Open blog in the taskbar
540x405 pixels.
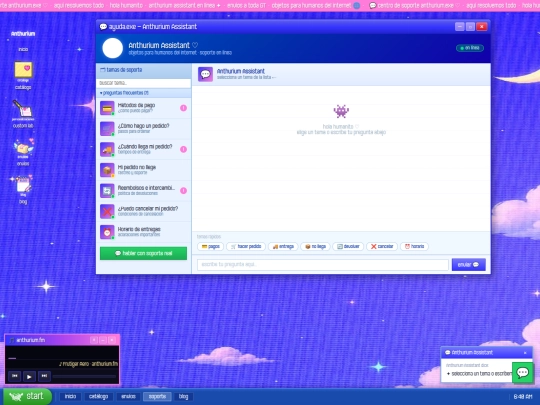(184, 396)
